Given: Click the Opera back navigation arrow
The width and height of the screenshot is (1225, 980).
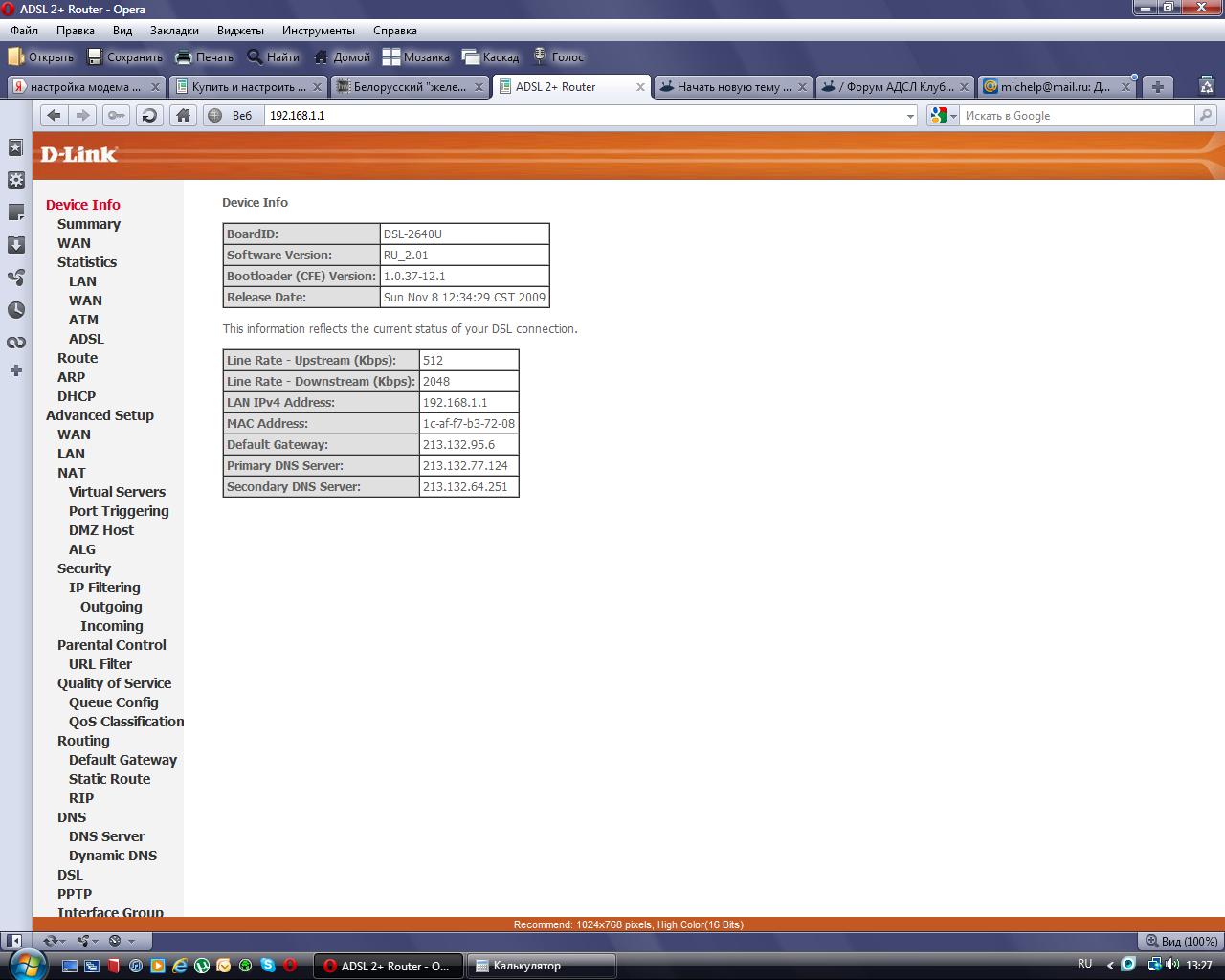Looking at the screenshot, I should click(55, 116).
